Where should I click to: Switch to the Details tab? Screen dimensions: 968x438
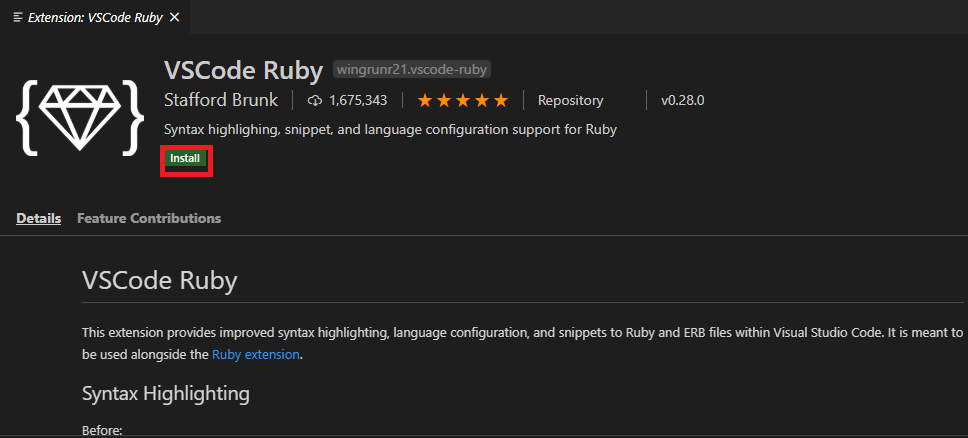[38, 218]
